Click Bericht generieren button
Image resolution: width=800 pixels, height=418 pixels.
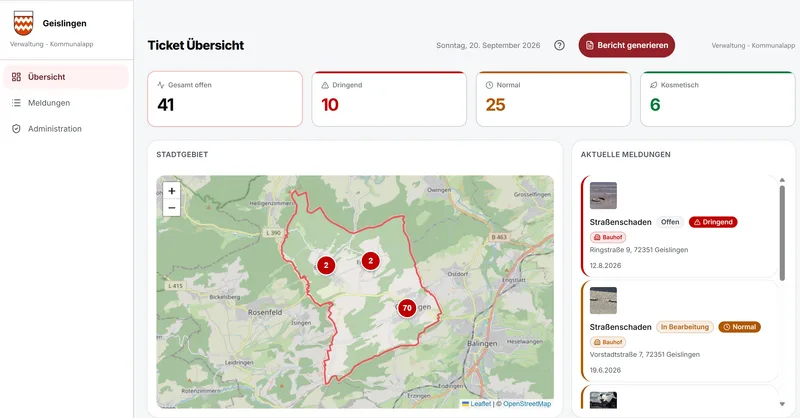[x=627, y=45]
